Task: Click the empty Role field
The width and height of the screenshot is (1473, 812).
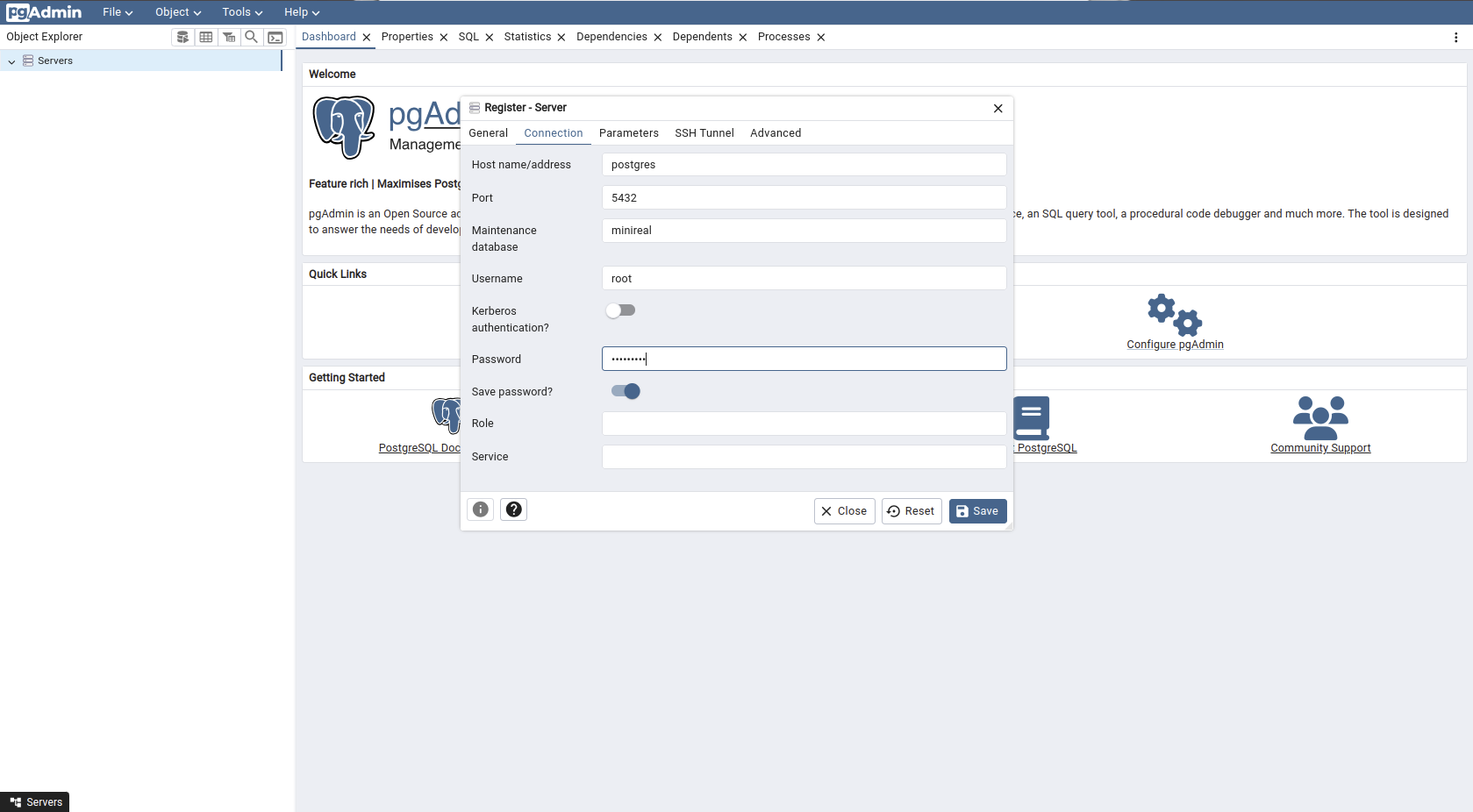Action: point(804,424)
